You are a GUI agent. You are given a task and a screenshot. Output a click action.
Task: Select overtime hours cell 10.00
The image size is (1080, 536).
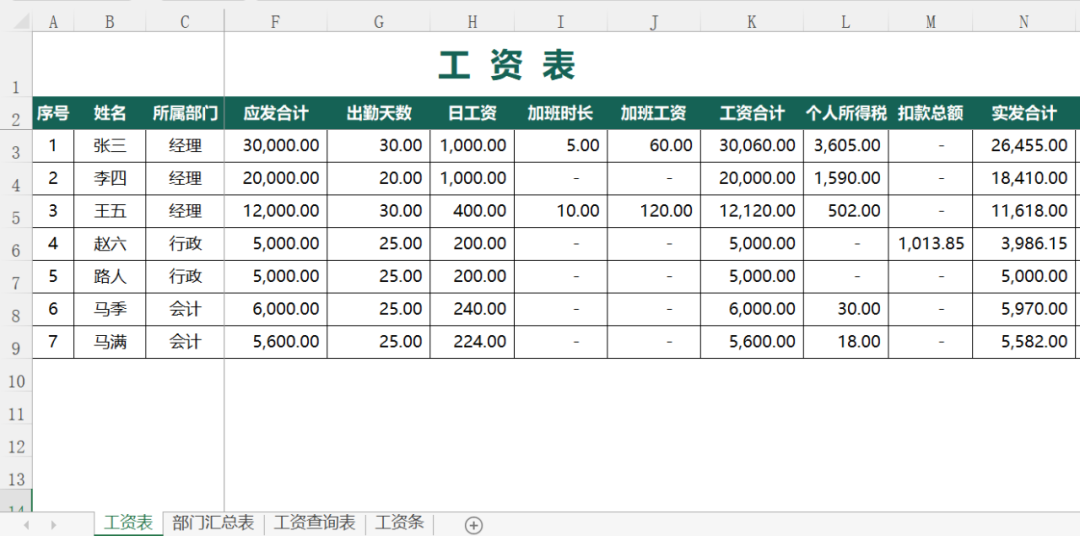pos(561,211)
